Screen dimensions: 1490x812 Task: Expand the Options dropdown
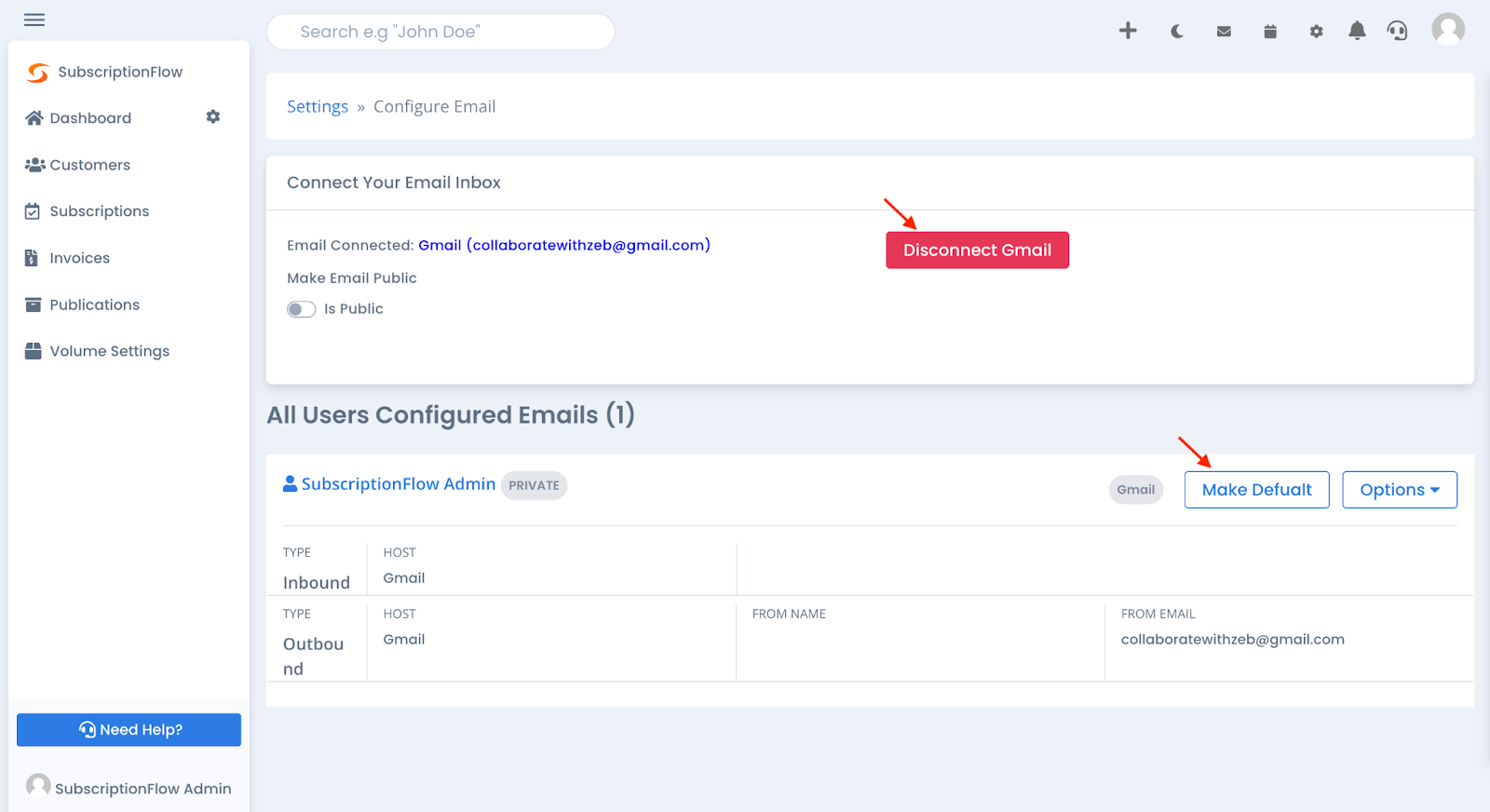[x=1400, y=490]
